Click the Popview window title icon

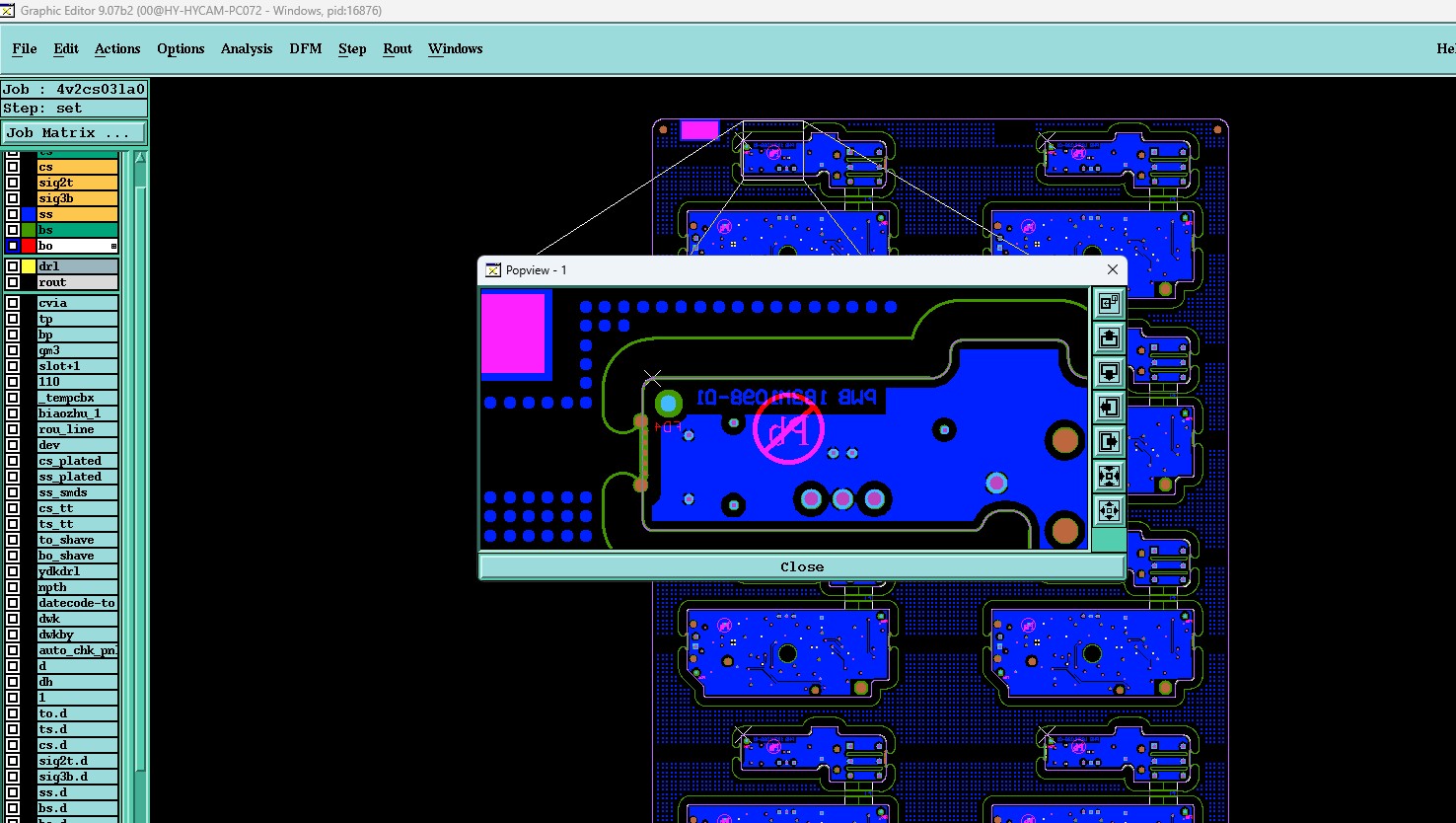(x=493, y=269)
